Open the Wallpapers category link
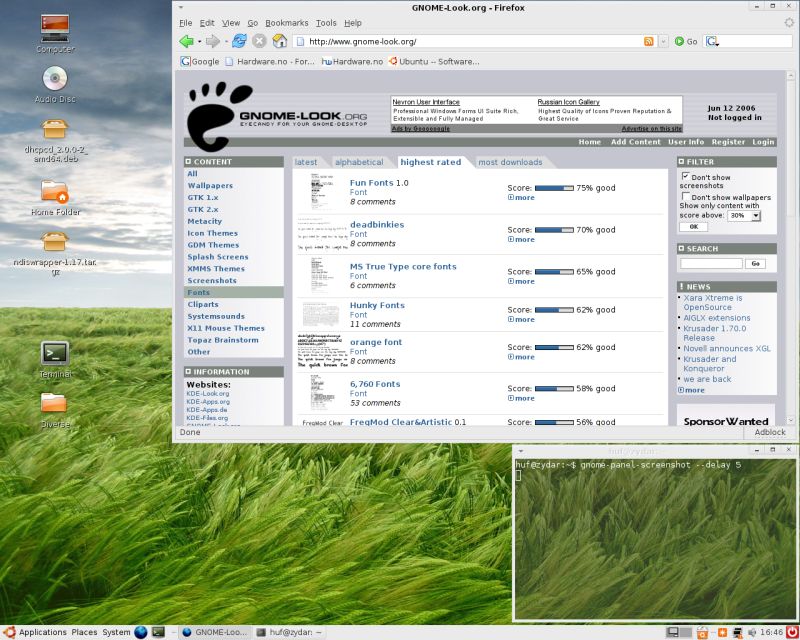Screen dimensions: 800x640 pos(210,186)
